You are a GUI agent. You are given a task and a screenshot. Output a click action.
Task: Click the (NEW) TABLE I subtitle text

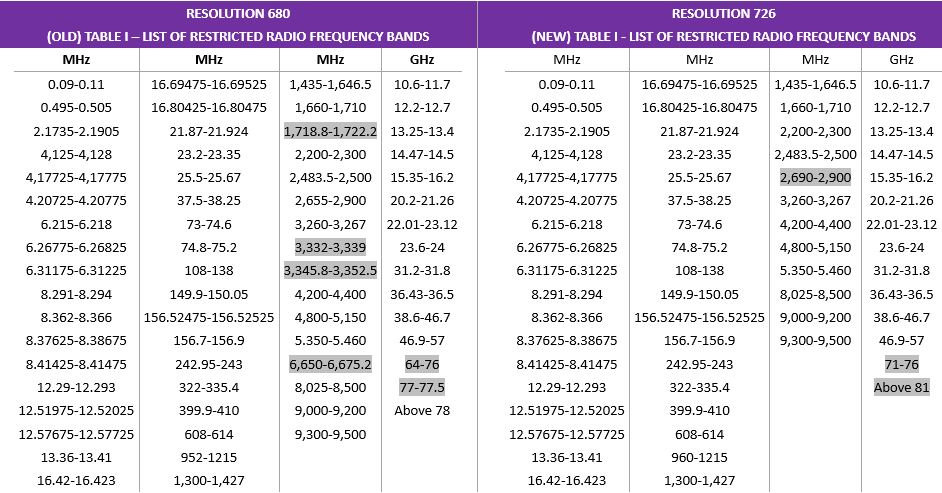[x=723, y=37]
